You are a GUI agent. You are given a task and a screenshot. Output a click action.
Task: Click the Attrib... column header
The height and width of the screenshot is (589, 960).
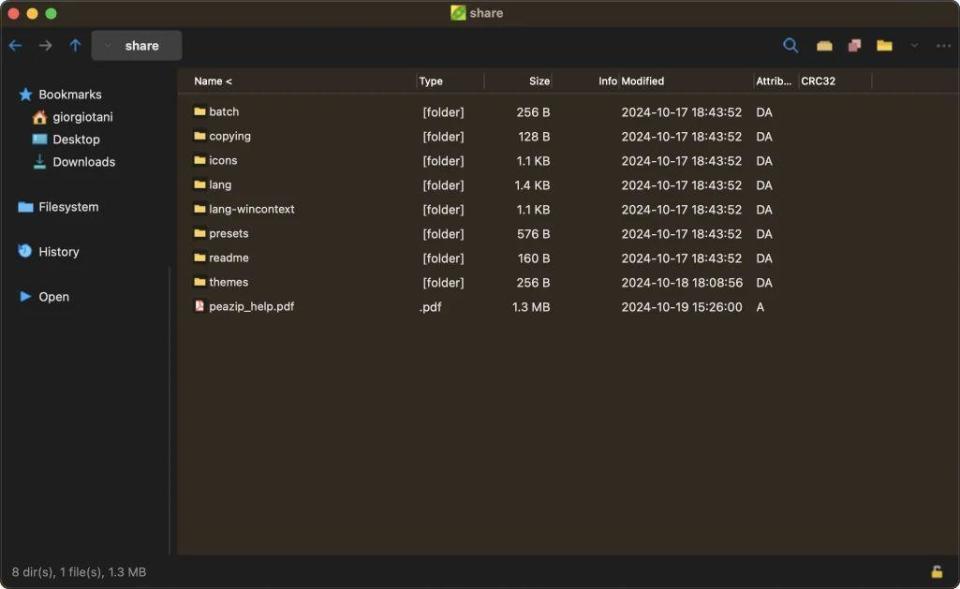[774, 81]
